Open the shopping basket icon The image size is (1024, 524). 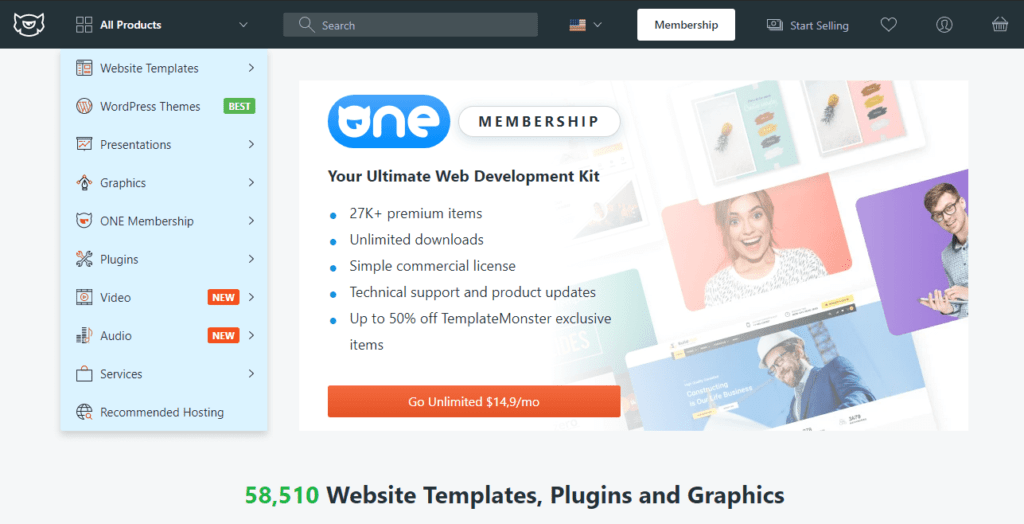coord(1000,25)
